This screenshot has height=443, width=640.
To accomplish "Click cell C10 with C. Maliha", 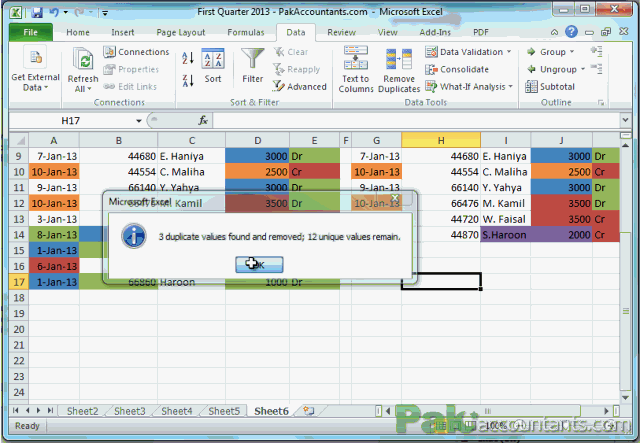I will 191,172.
